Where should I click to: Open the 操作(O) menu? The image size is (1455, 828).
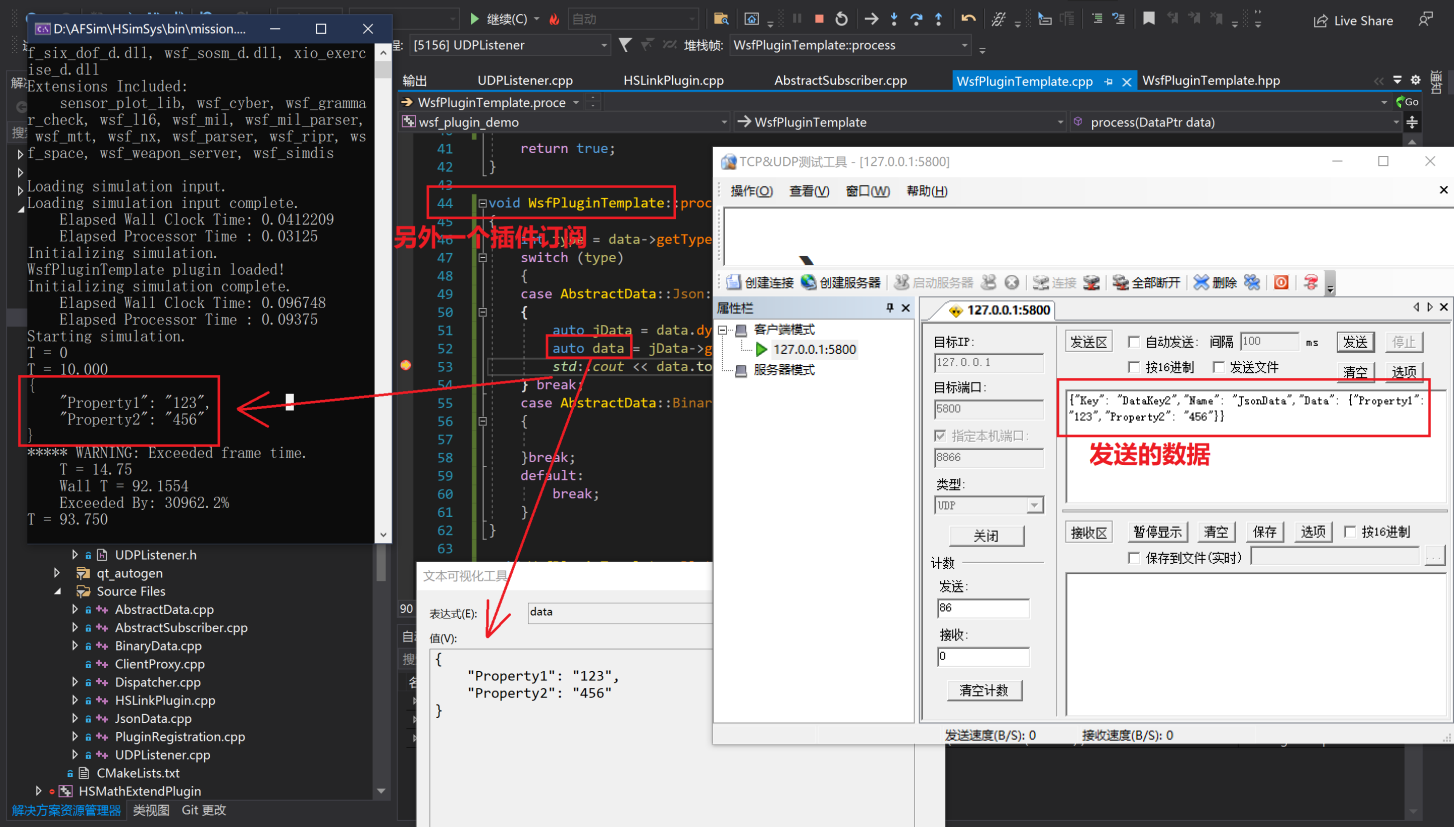click(x=751, y=191)
